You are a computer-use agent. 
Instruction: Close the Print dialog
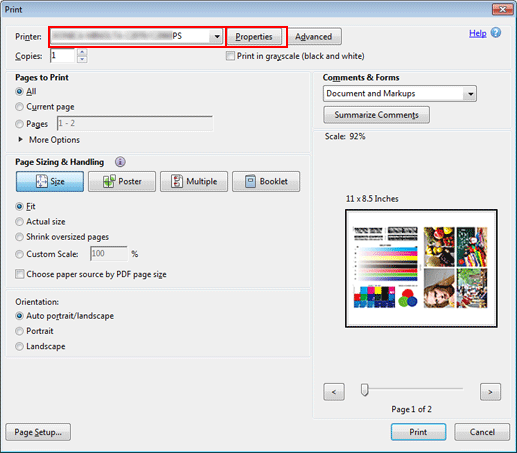point(503,9)
